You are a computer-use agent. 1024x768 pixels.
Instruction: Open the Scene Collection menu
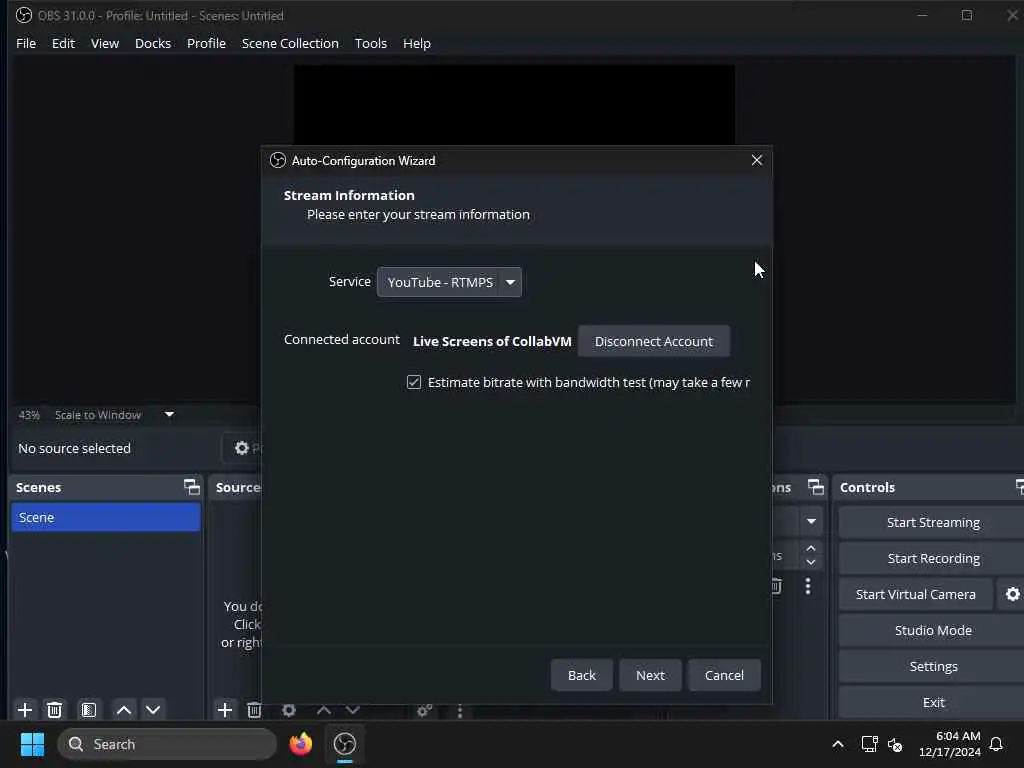coord(290,43)
